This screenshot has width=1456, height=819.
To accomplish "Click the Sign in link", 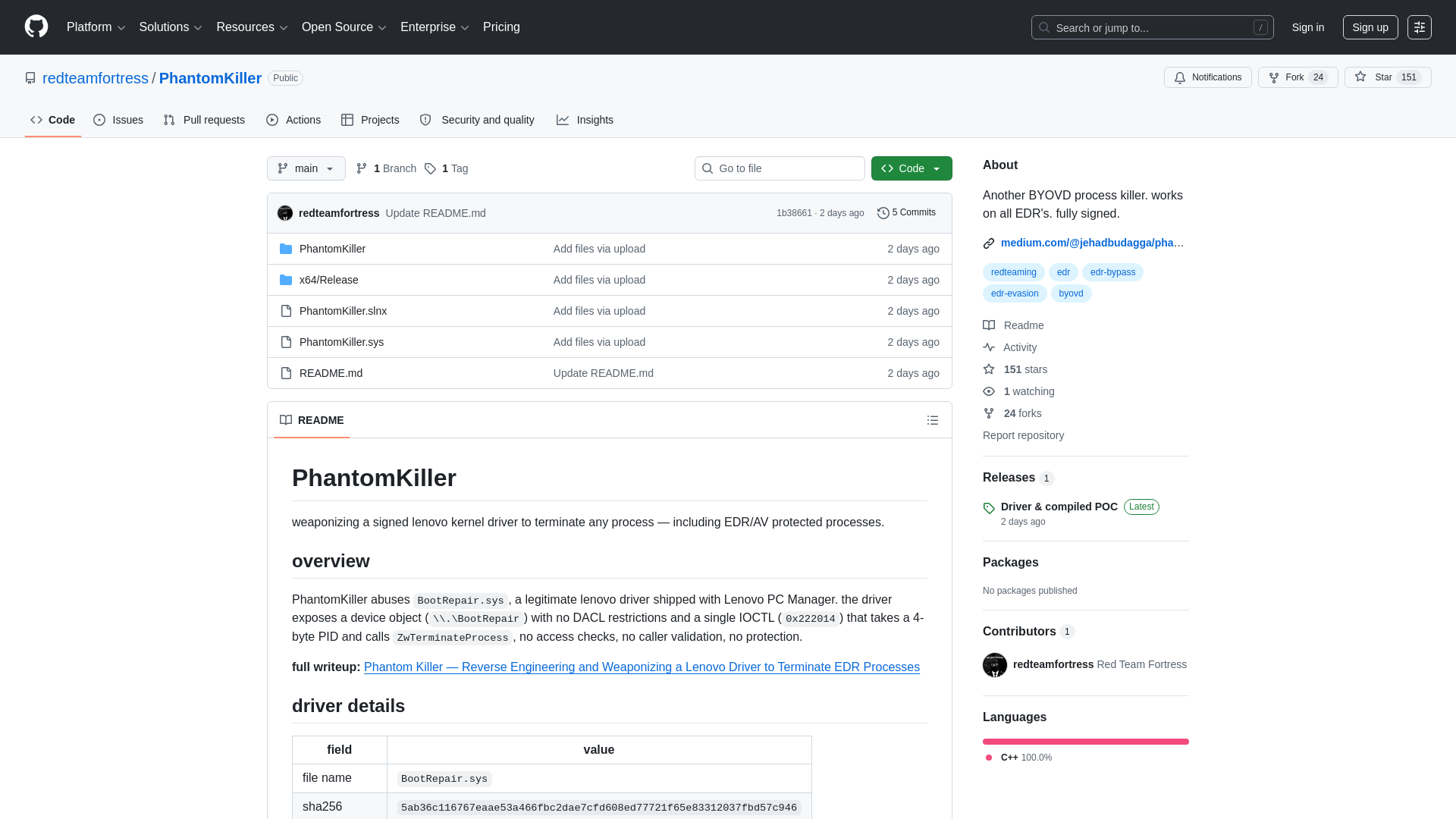I will click(x=1308, y=27).
